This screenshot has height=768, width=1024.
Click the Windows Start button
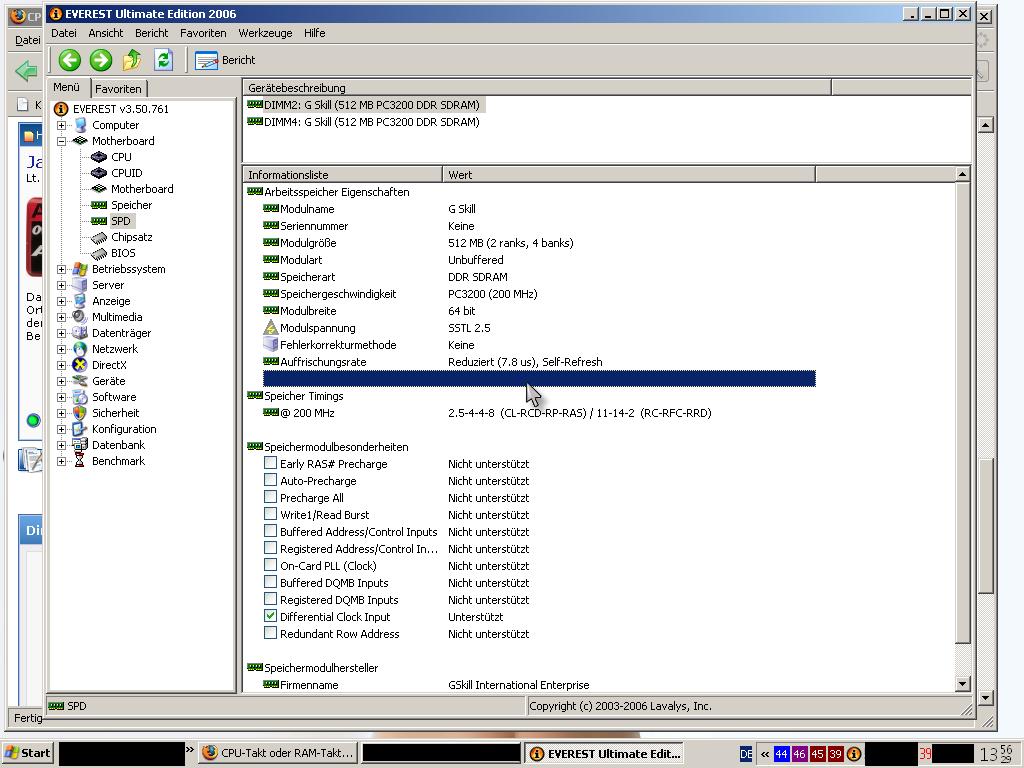(27, 753)
